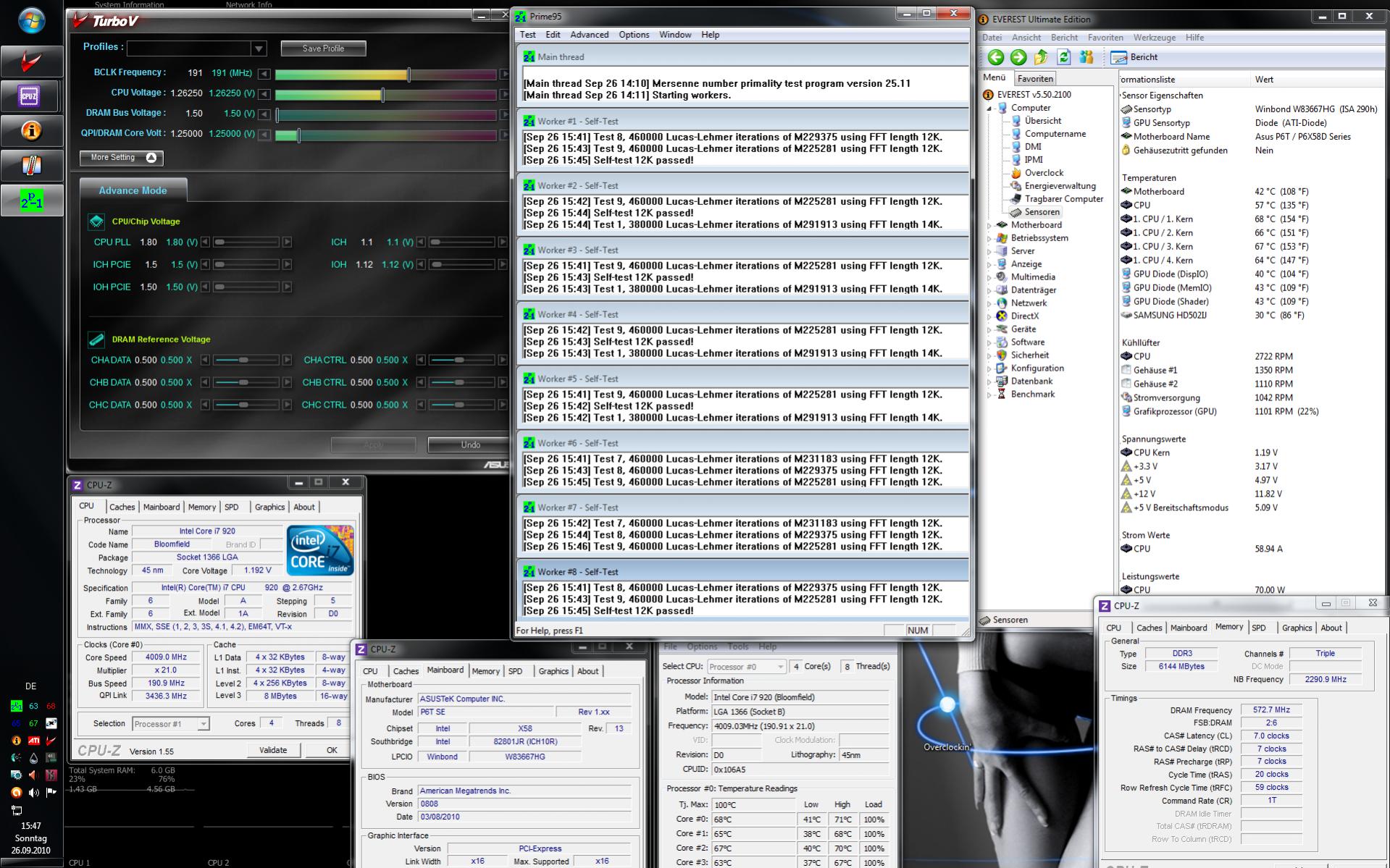Open the Windows Start orb

[31, 20]
